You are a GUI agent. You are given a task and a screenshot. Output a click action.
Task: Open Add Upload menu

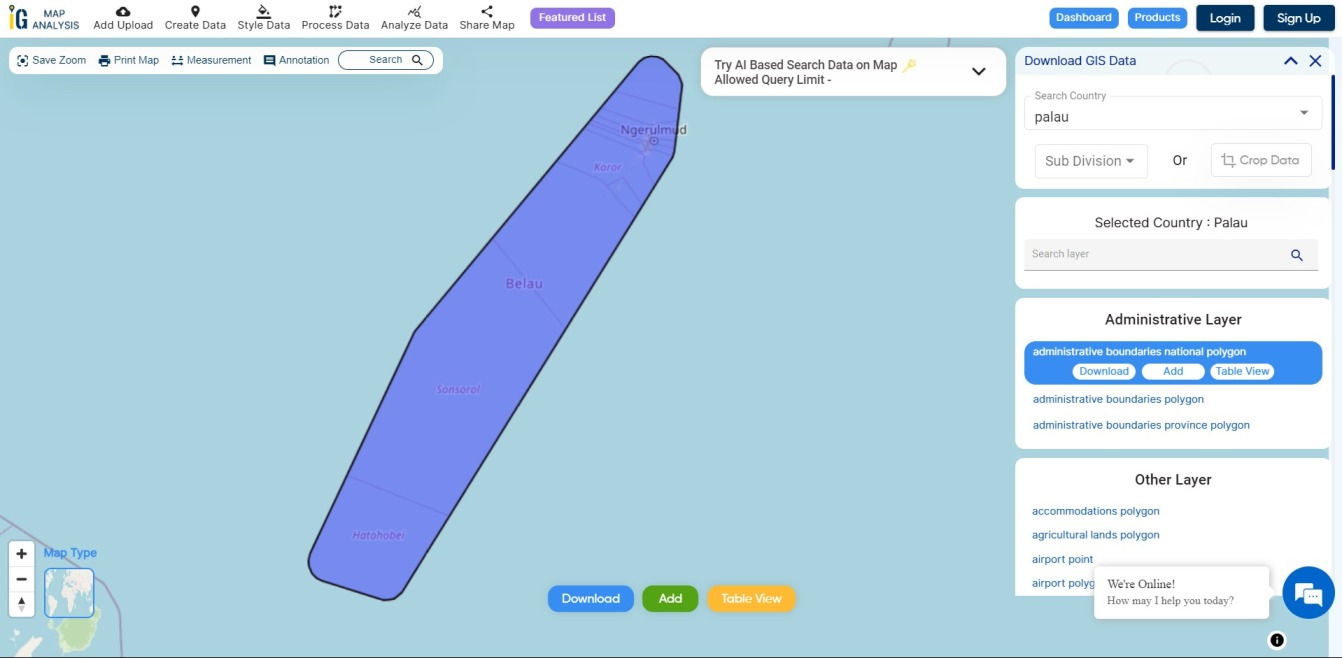tap(123, 18)
